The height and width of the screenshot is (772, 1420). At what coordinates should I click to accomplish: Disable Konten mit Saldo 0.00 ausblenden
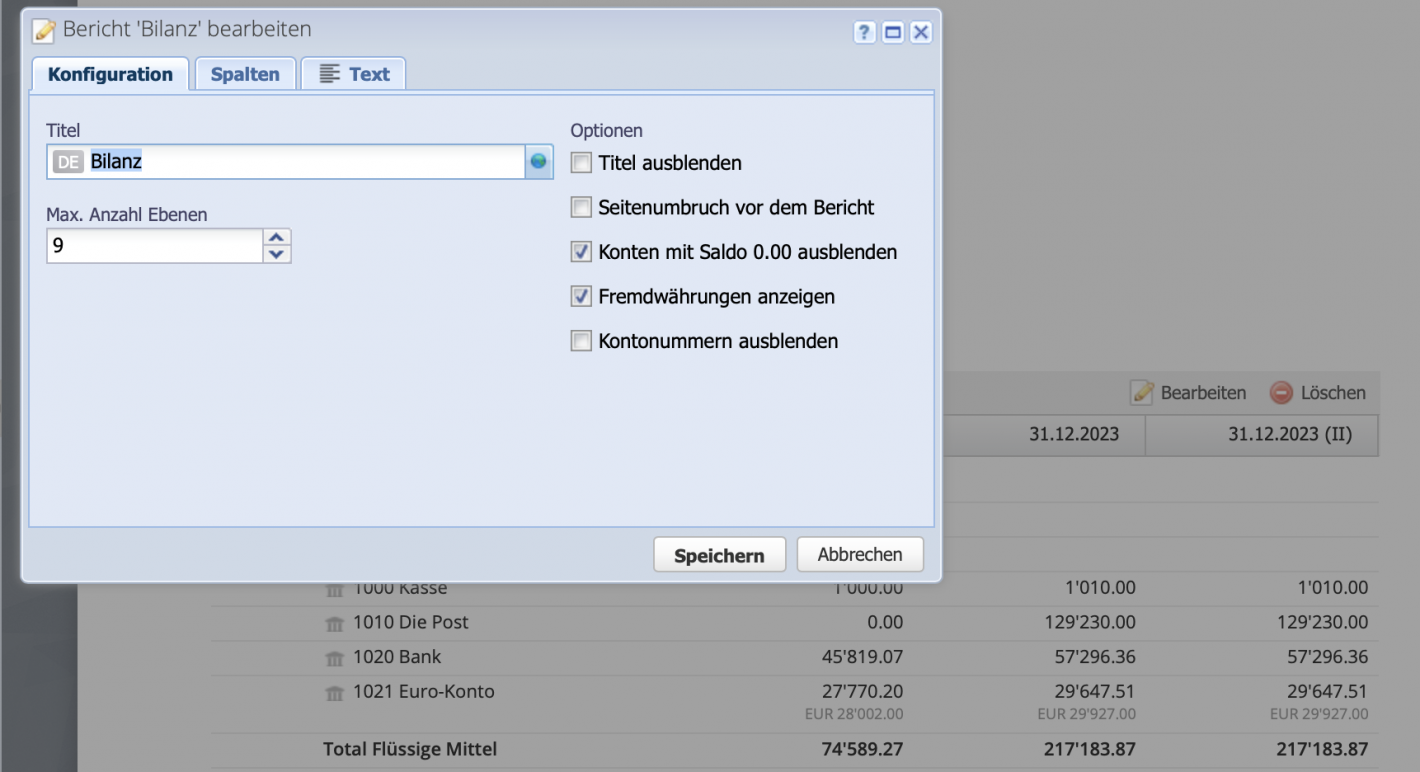[x=580, y=251]
